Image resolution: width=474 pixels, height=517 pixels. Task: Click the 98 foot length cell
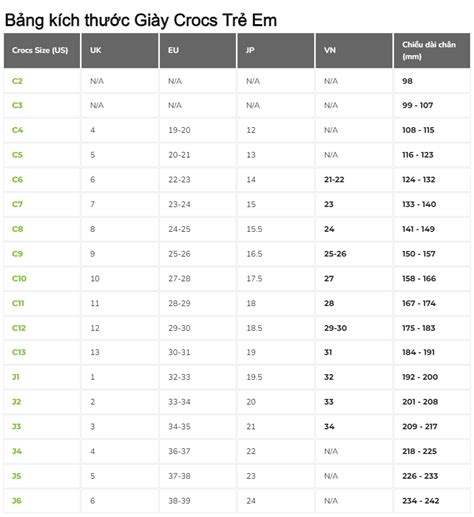pos(407,81)
